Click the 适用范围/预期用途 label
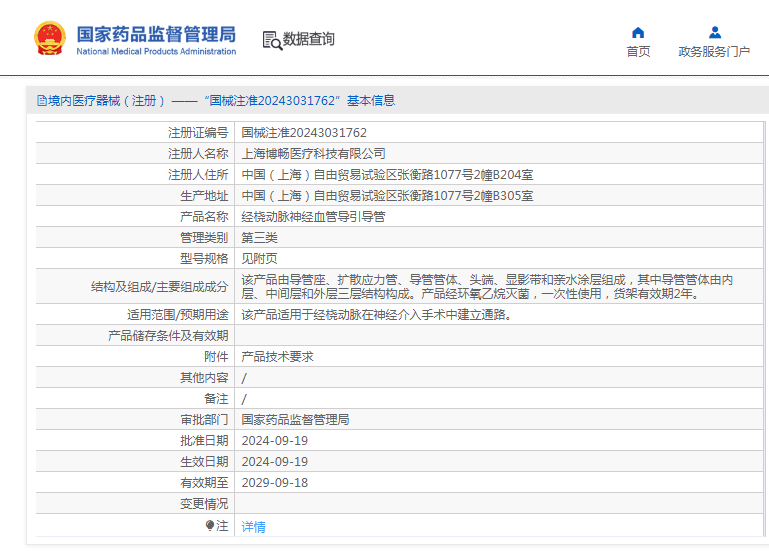The width and height of the screenshot is (769, 554). tap(178, 315)
